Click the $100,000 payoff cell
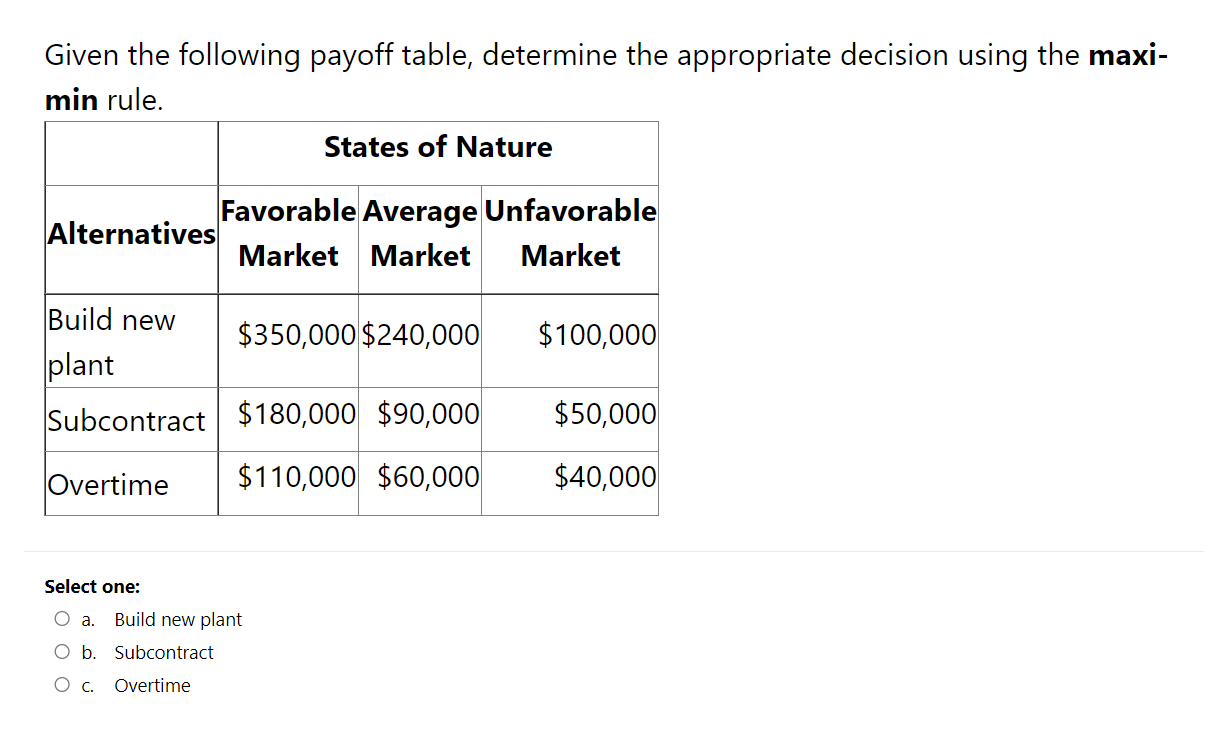Screen dimensions: 1229x747 point(598,335)
